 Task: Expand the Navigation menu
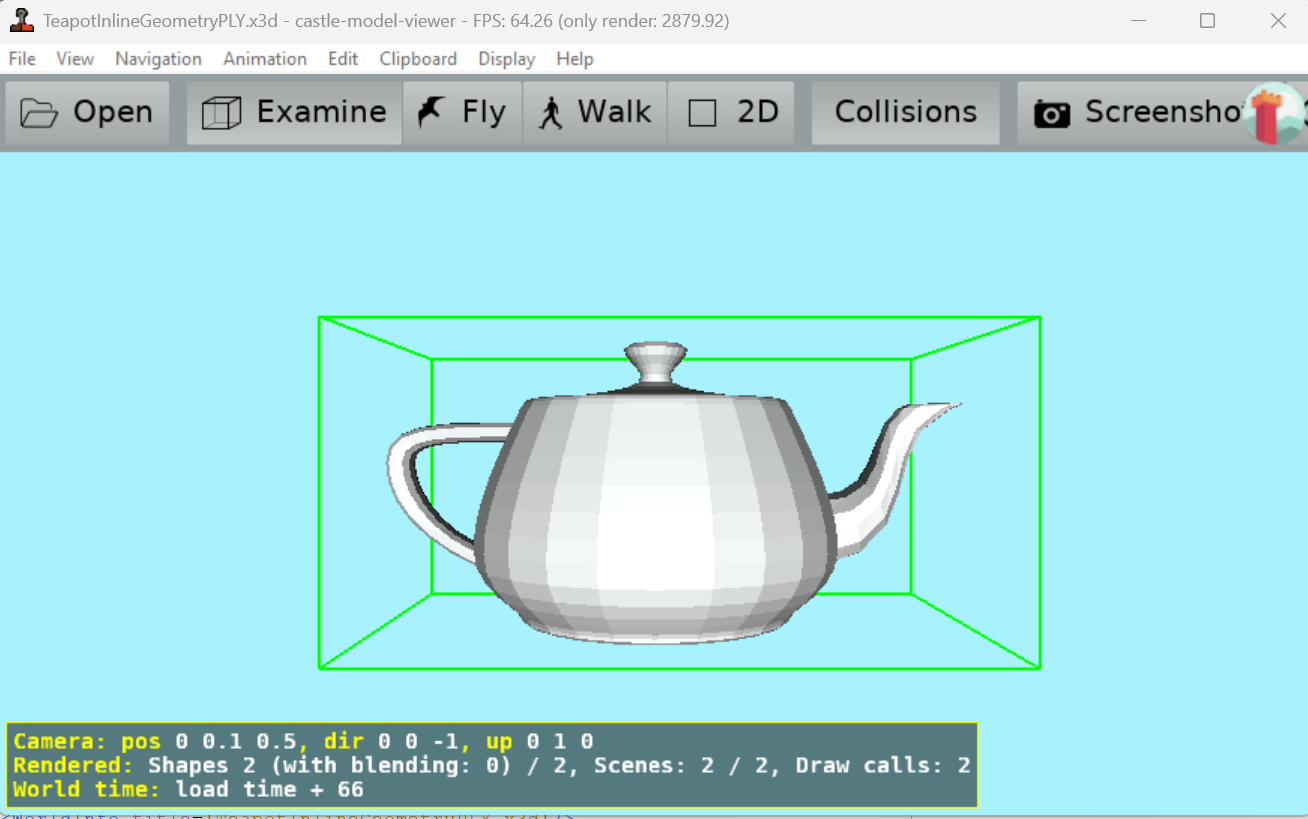coord(158,59)
